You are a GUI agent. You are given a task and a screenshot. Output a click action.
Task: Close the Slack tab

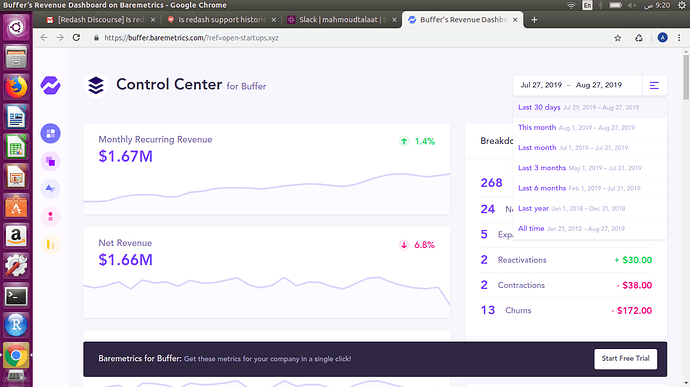tap(394, 20)
